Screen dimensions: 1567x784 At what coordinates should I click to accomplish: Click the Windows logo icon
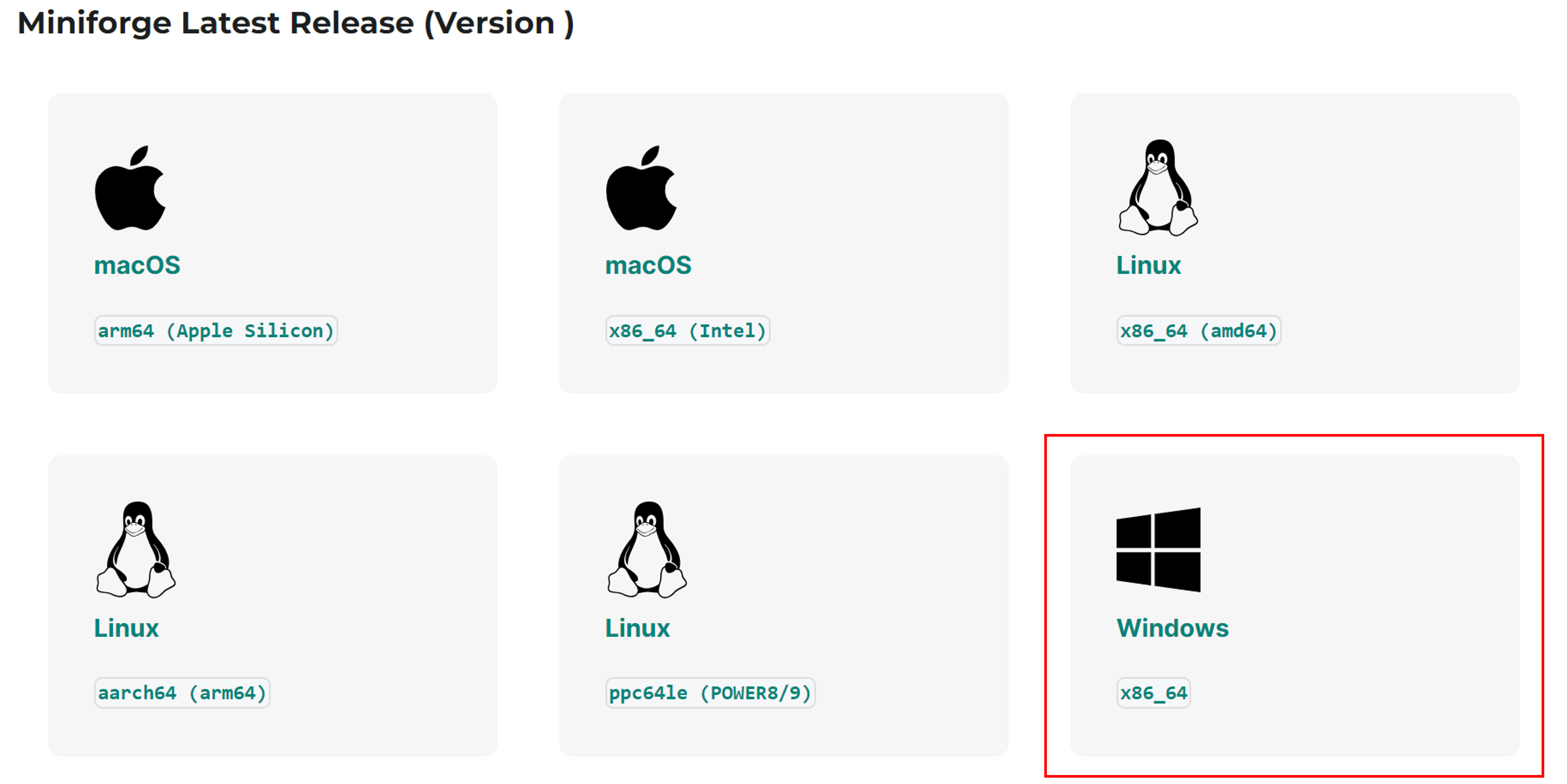click(1158, 550)
